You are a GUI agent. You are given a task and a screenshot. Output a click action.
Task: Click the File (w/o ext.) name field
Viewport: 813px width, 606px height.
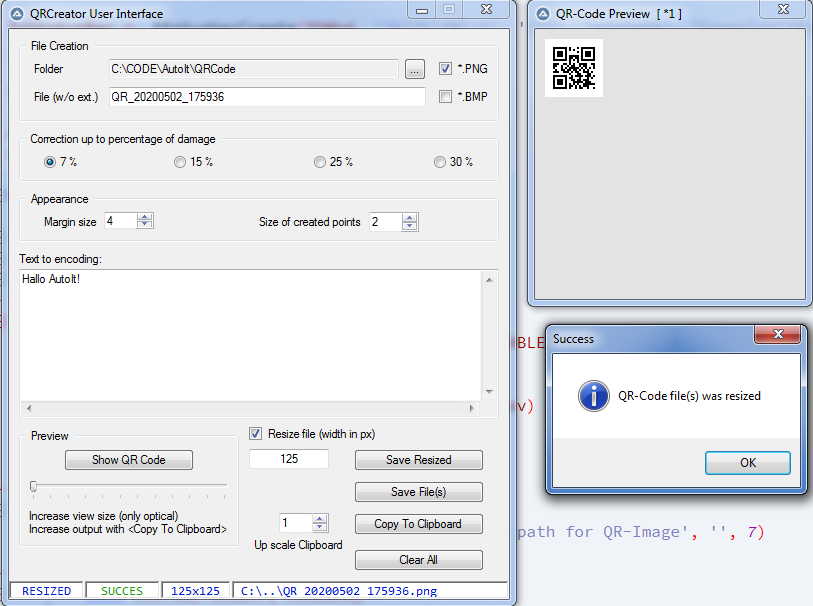266,97
